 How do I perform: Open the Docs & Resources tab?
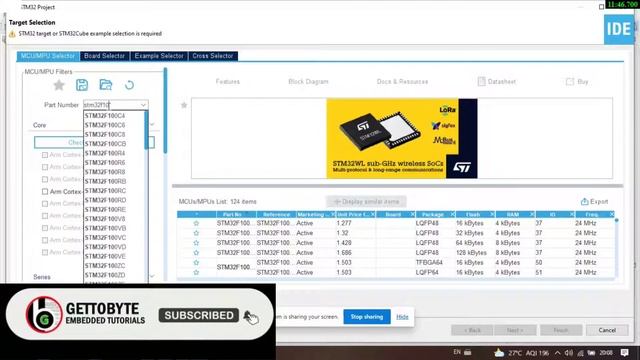point(402,82)
